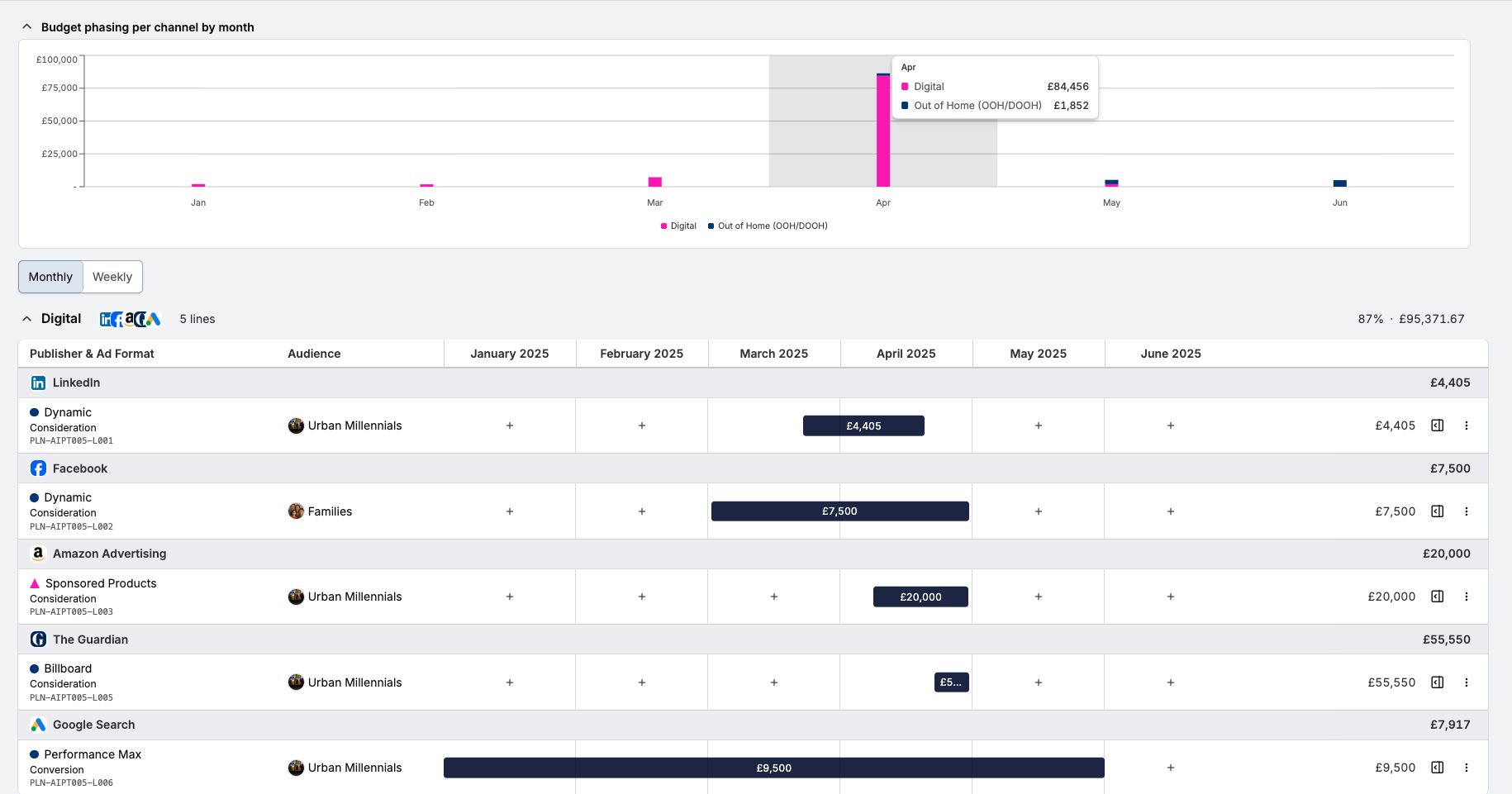Click the Google Search icon
Screen dimensions: 1512x794
coord(38,725)
